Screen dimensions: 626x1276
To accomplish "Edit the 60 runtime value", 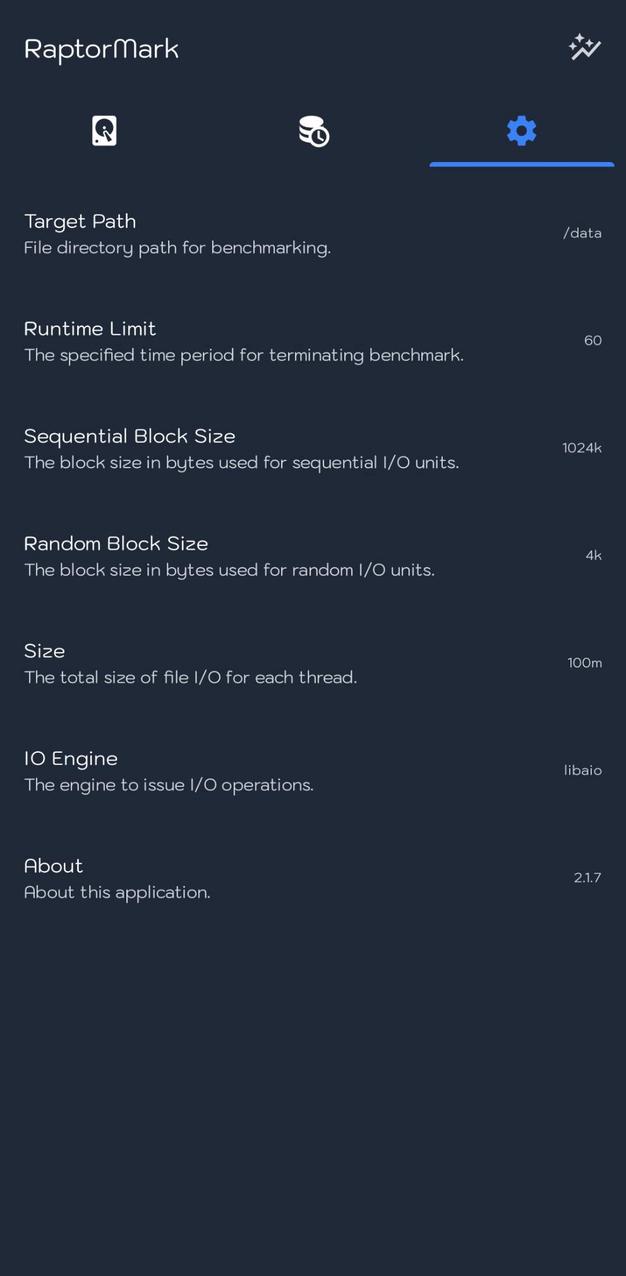I will click(592, 341).
